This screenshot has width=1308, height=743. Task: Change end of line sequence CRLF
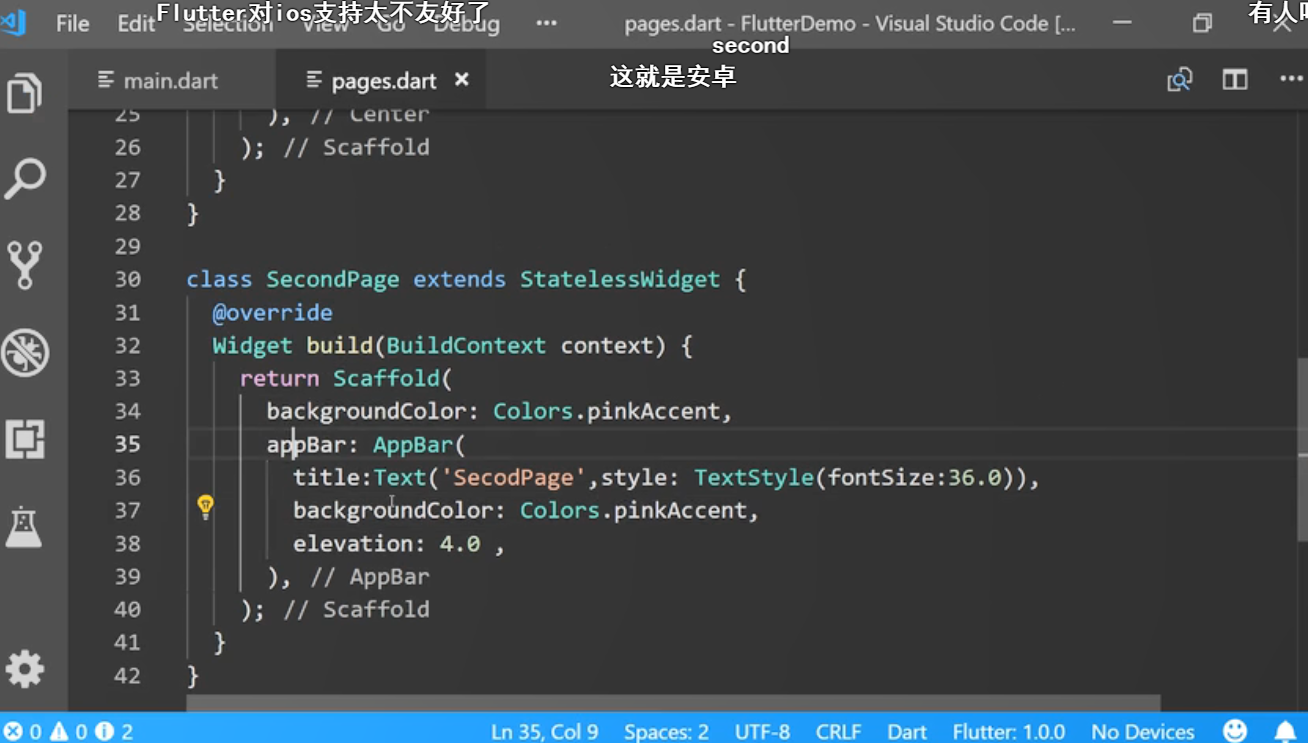(x=838, y=732)
